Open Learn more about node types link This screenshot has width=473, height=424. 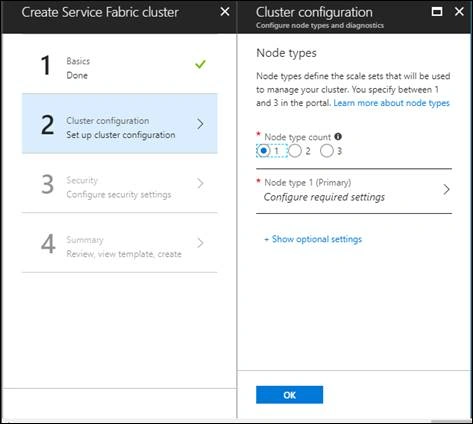[x=391, y=103]
